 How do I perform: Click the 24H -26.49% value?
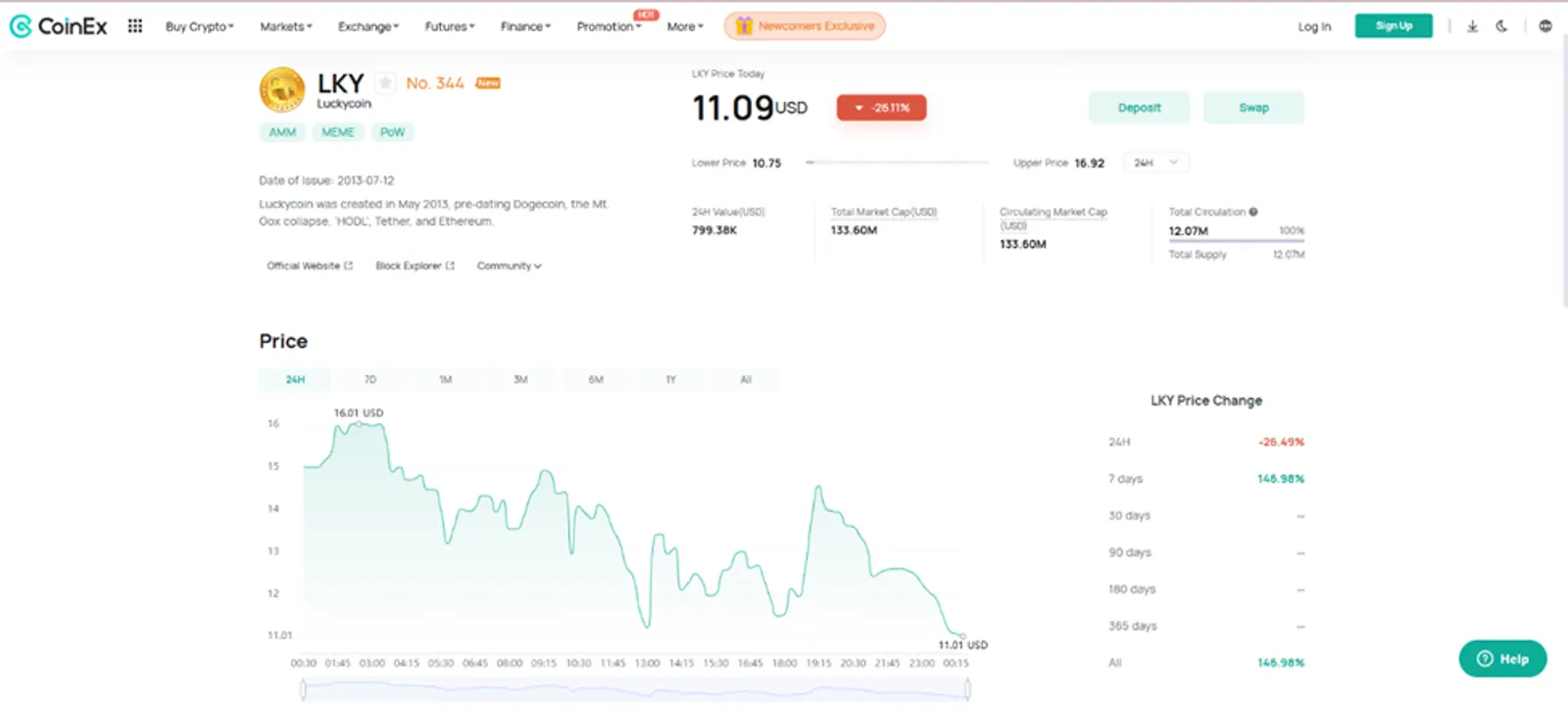tap(1282, 442)
